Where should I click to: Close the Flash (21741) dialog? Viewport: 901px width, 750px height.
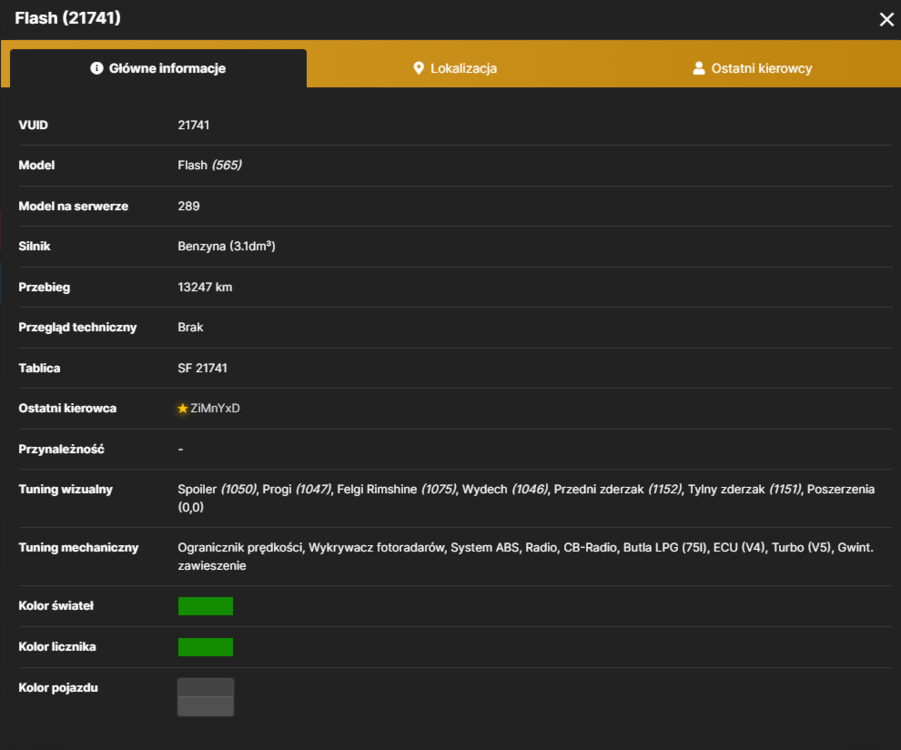pos(886,20)
